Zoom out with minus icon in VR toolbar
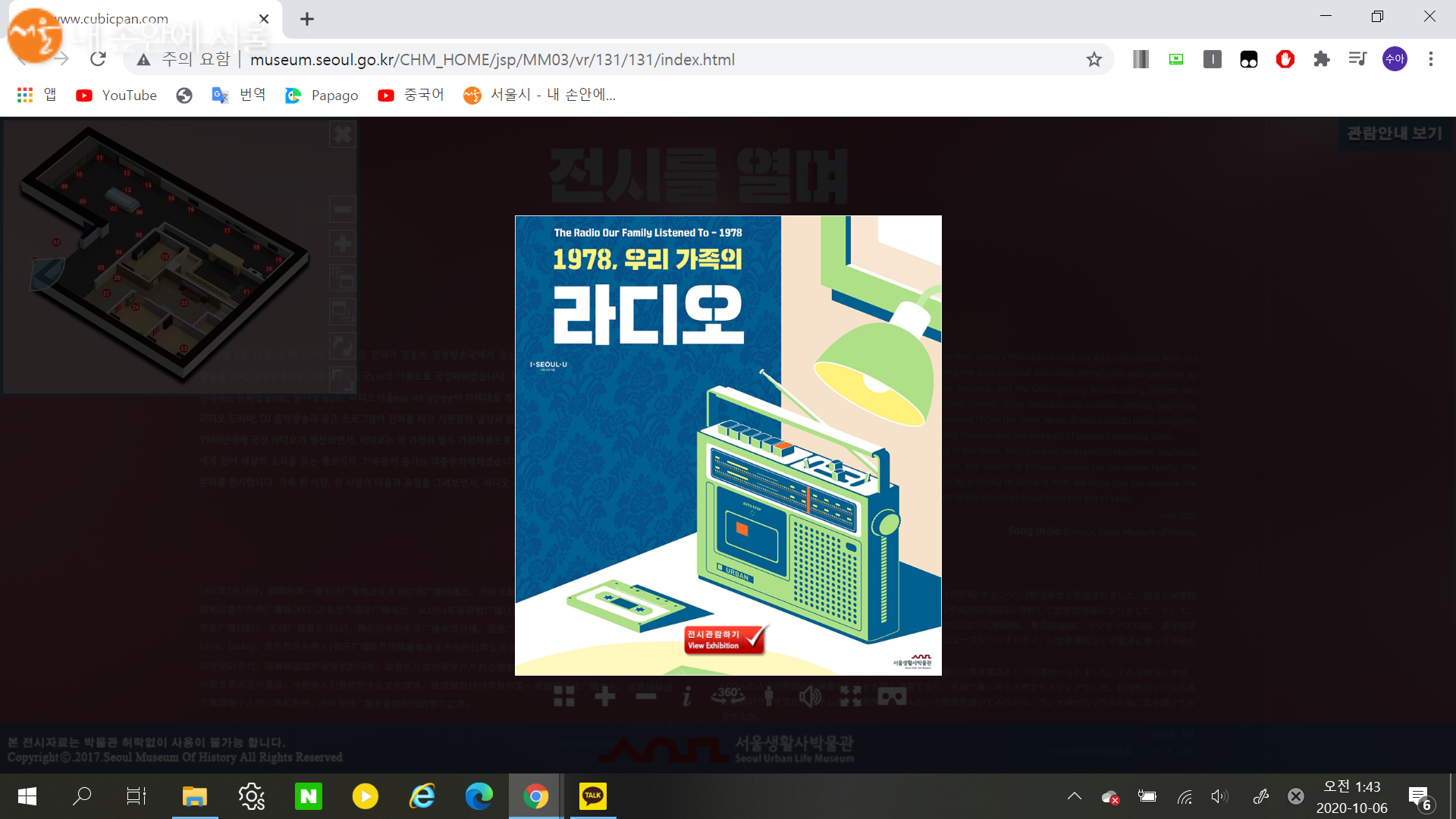 645,696
